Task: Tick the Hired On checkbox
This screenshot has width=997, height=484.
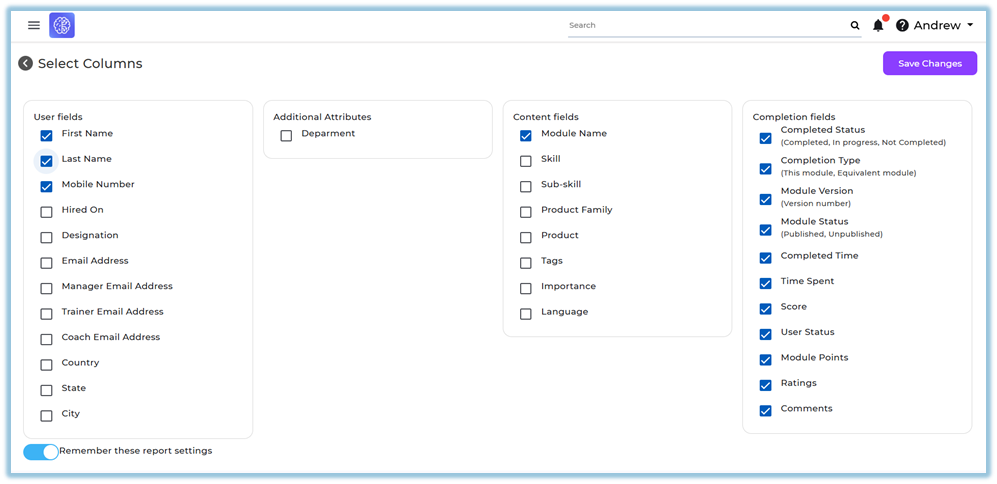Action: coord(46,212)
